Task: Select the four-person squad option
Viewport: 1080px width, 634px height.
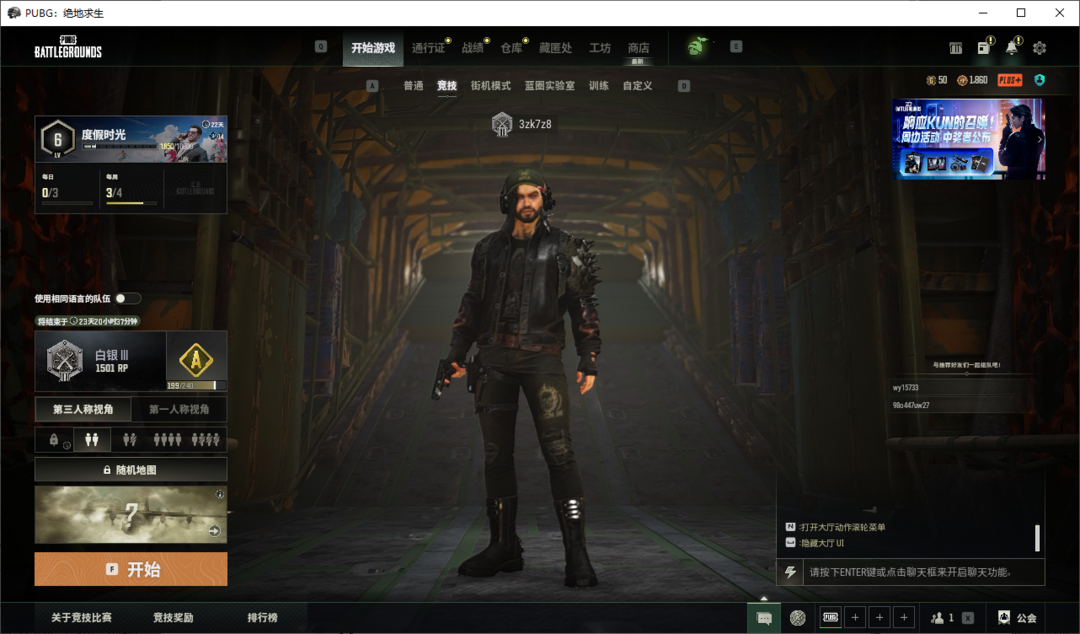Action: (167, 440)
